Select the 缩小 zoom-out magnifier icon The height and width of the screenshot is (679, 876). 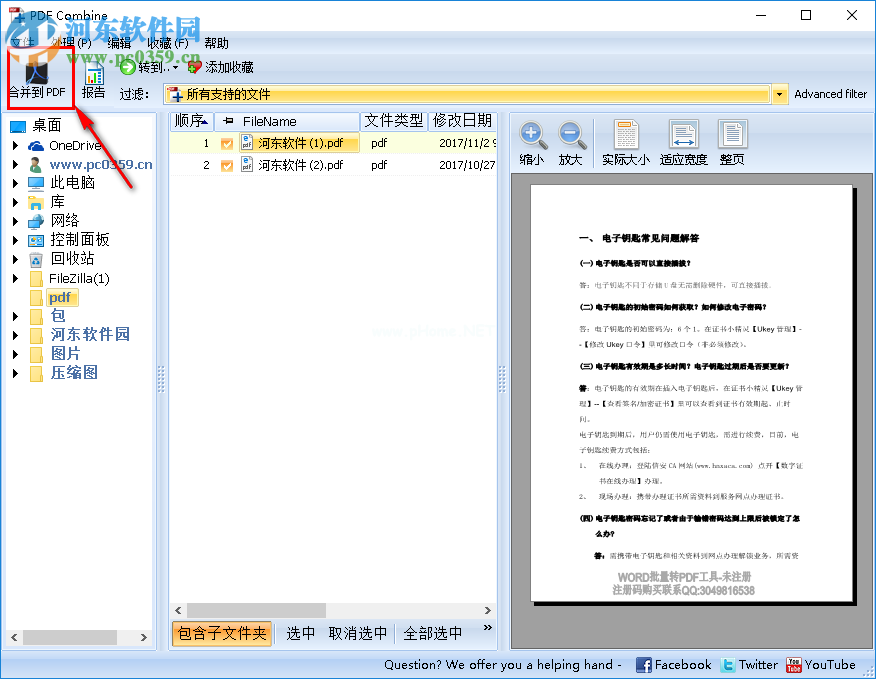click(531, 135)
